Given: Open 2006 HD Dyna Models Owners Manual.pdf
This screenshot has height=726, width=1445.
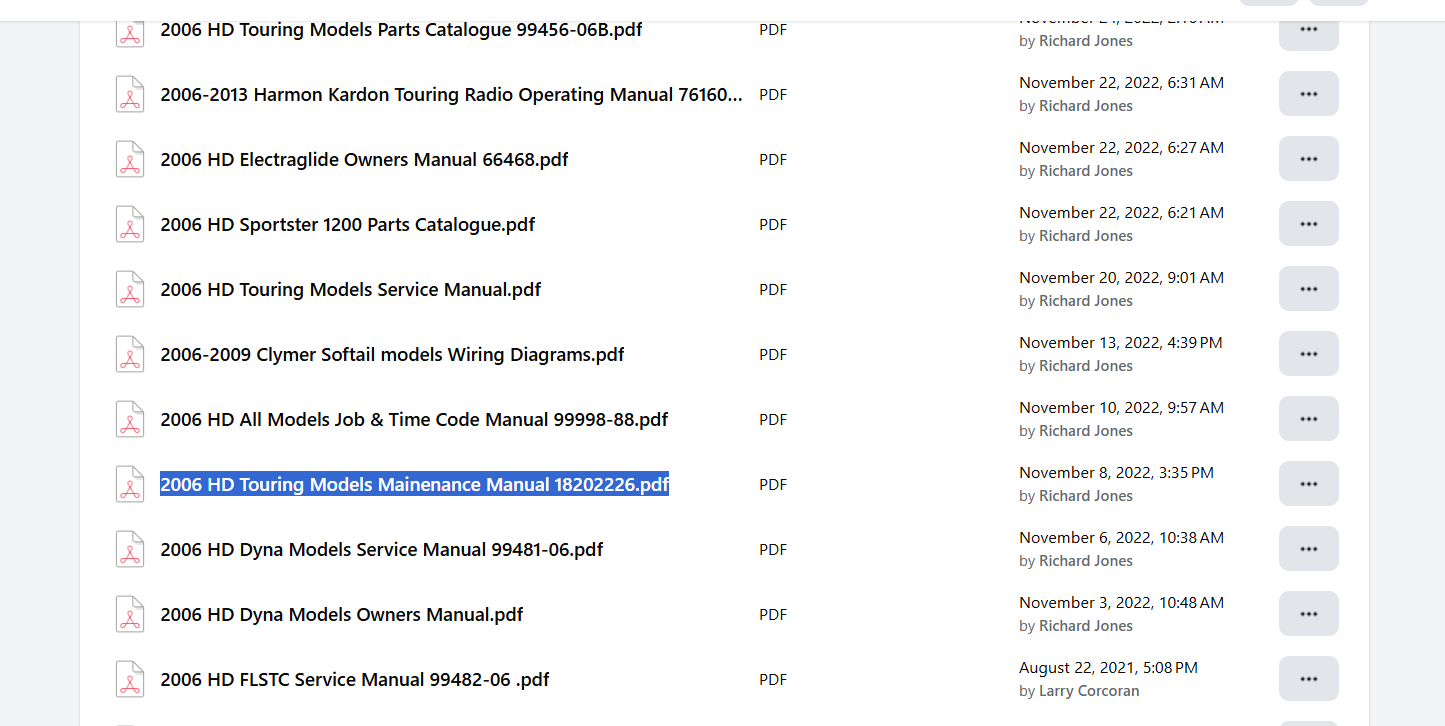Looking at the screenshot, I should [x=341, y=615].
